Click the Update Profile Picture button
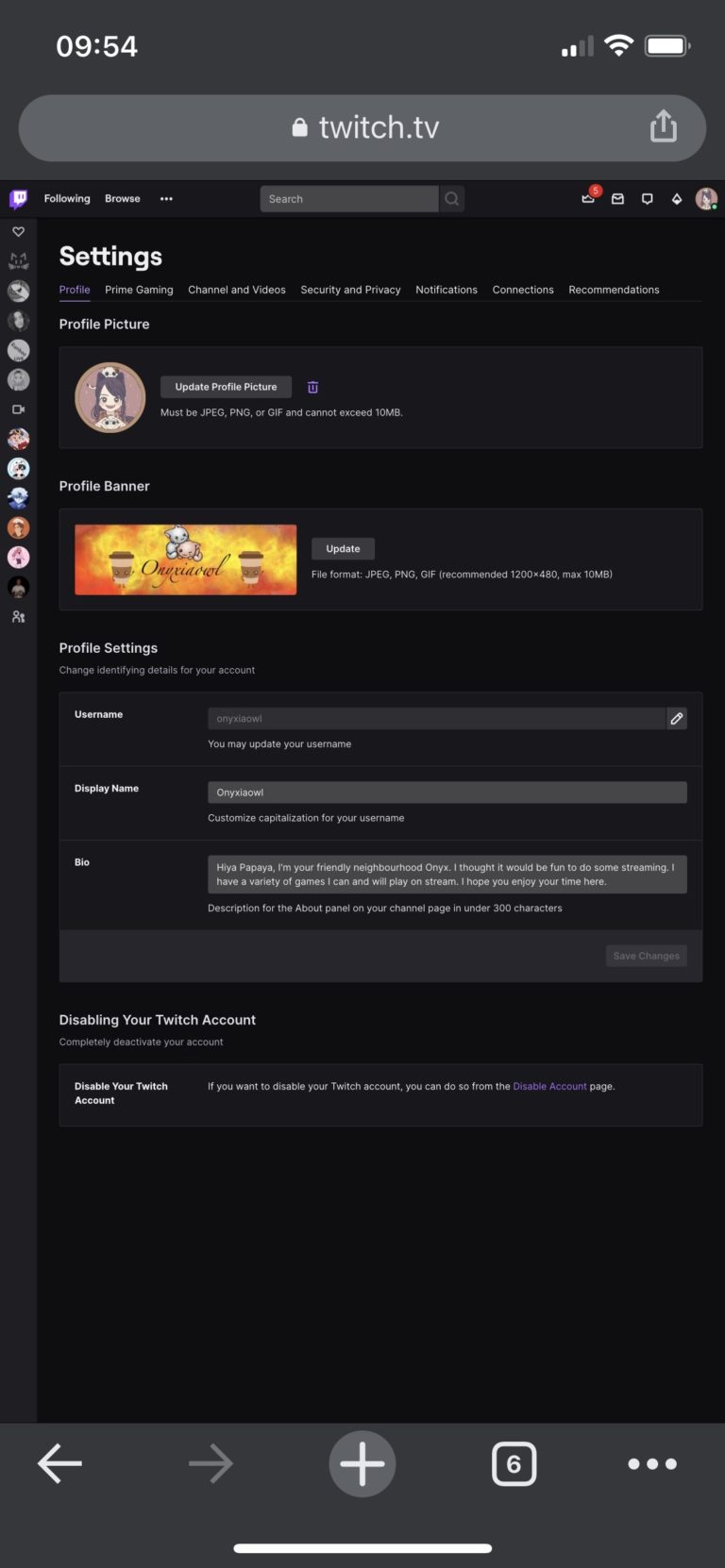The image size is (725, 1568). (x=226, y=387)
